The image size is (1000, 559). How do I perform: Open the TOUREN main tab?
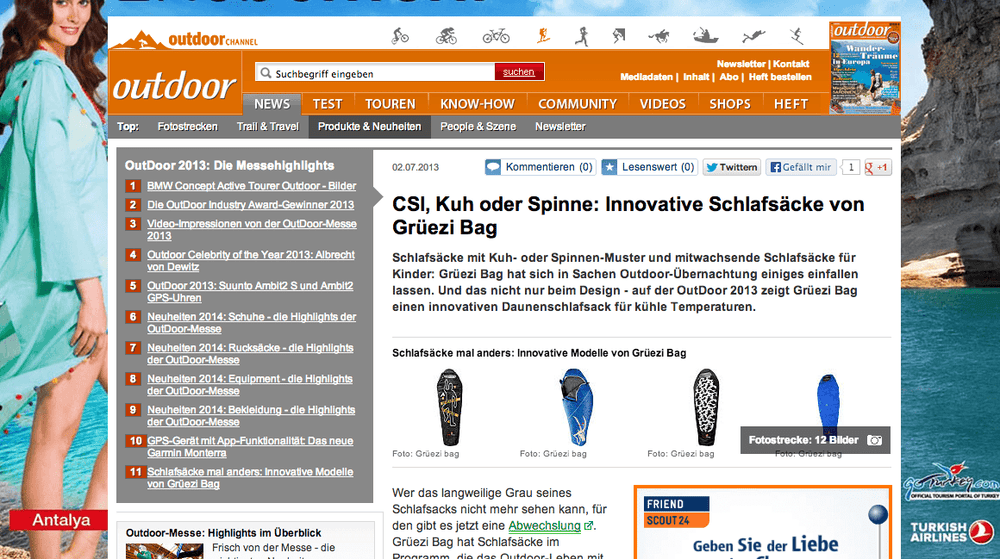[390, 104]
